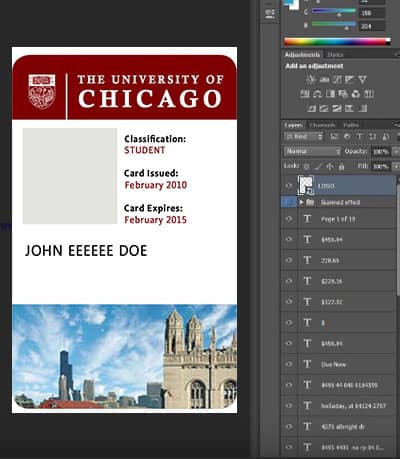Toggle visibility of 4275 albright dr layer

pyautogui.click(x=289, y=426)
